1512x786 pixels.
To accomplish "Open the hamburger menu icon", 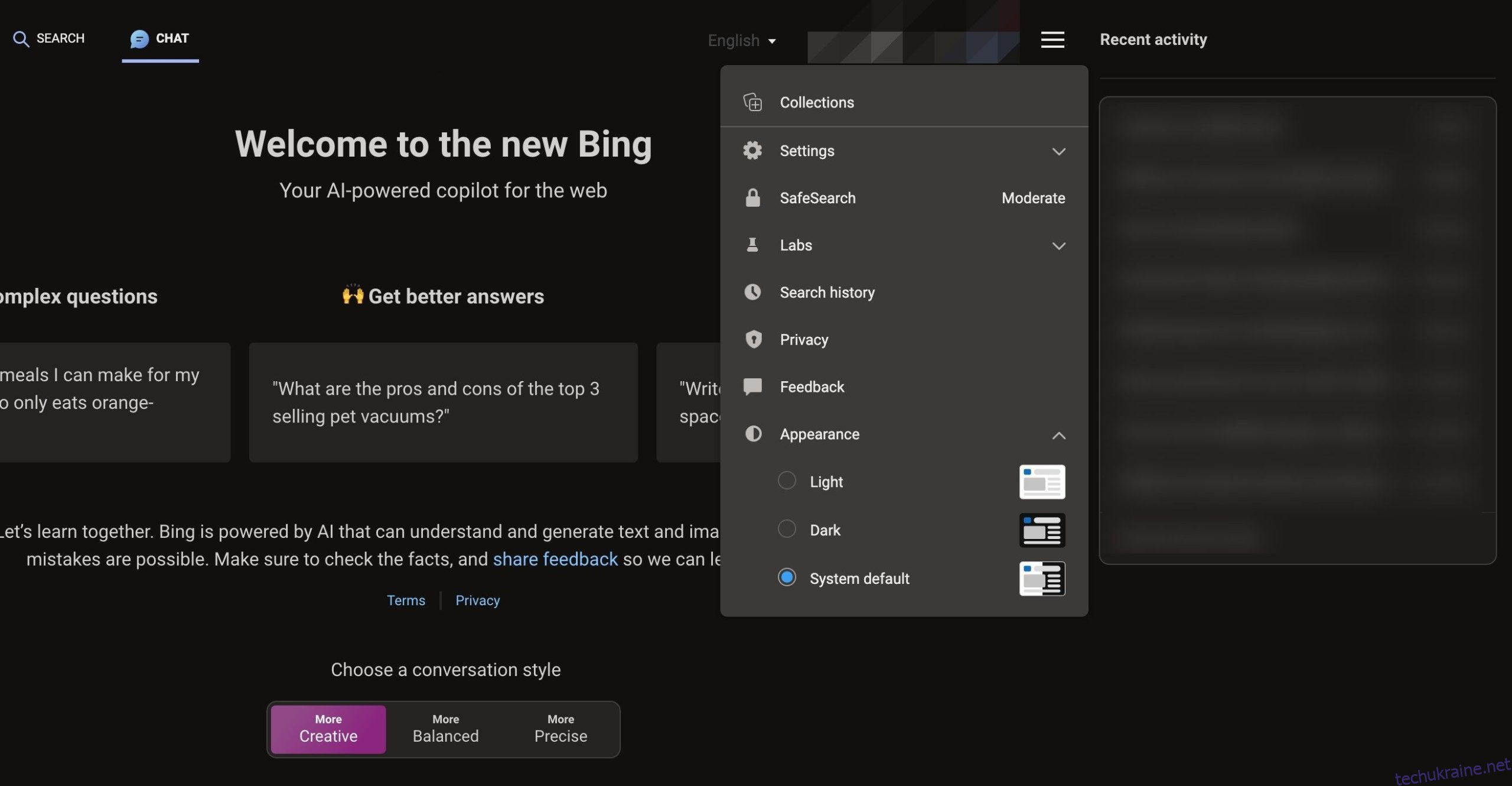I will click(1052, 40).
